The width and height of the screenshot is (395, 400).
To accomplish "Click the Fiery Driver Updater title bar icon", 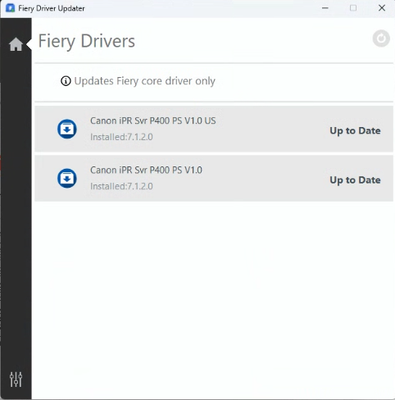I will [x=10, y=8].
